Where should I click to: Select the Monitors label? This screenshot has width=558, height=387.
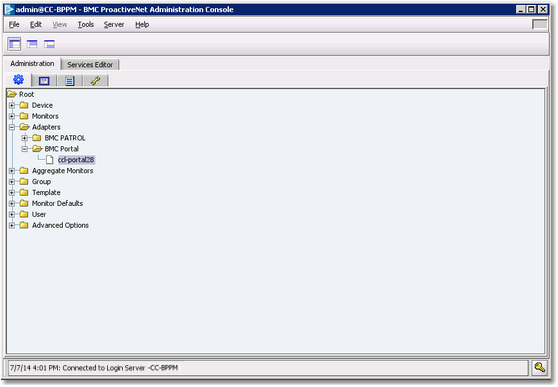click(x=45, y=116)
